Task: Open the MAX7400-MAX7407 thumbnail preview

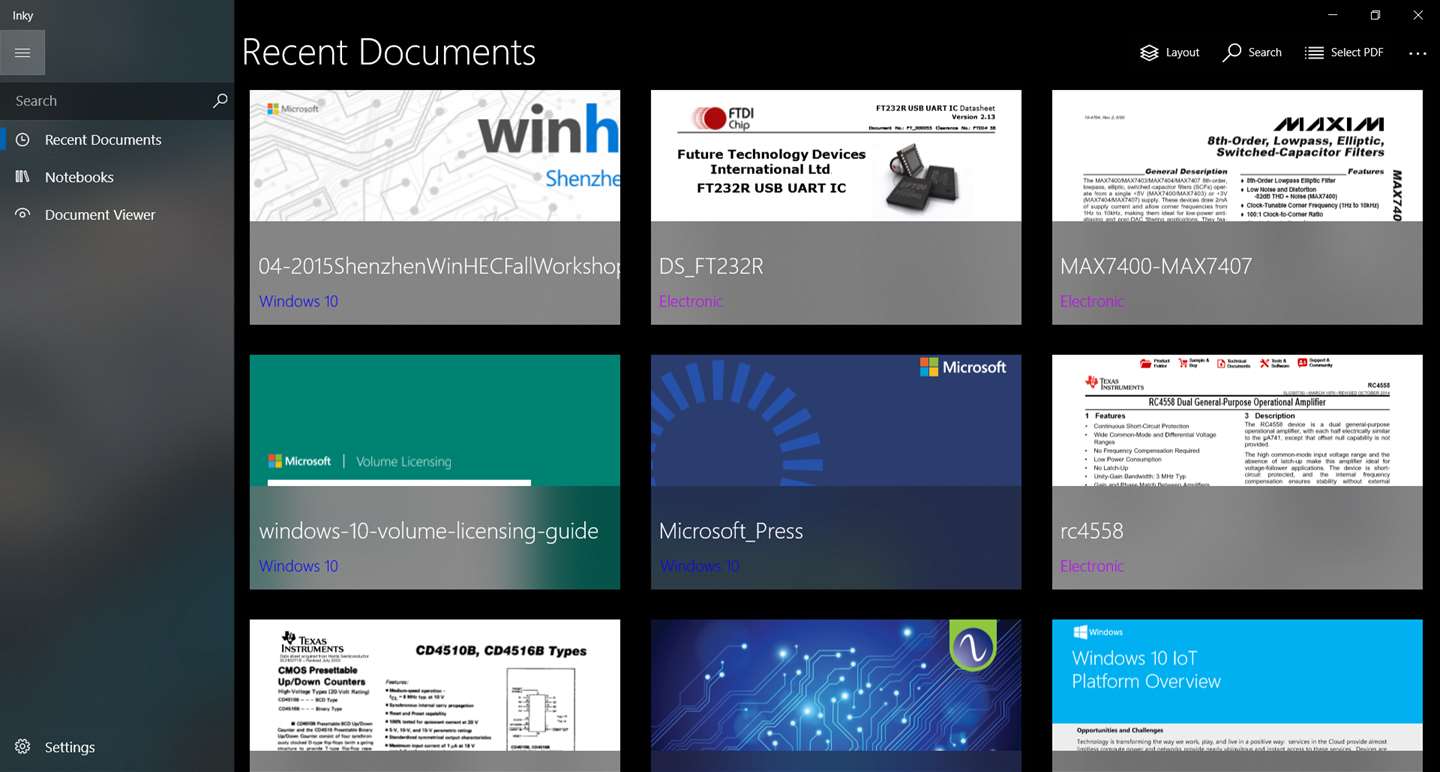Action: 1237,156
